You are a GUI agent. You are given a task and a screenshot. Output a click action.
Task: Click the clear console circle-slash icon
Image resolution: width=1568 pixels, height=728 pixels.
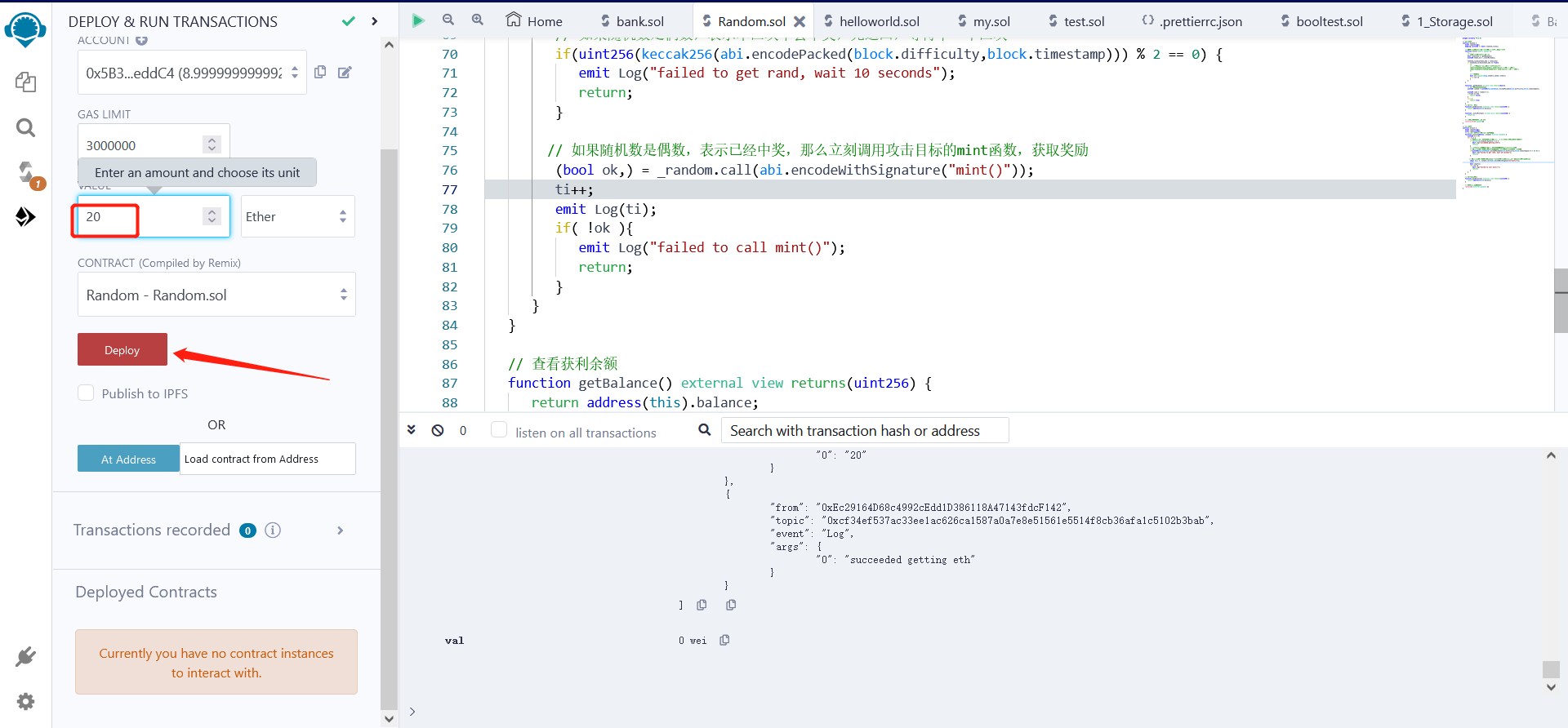pos(438,430)
